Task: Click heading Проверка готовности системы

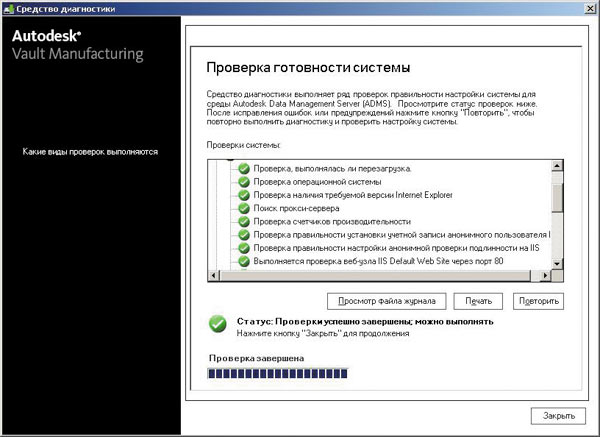Action: (x=308, y=68)
